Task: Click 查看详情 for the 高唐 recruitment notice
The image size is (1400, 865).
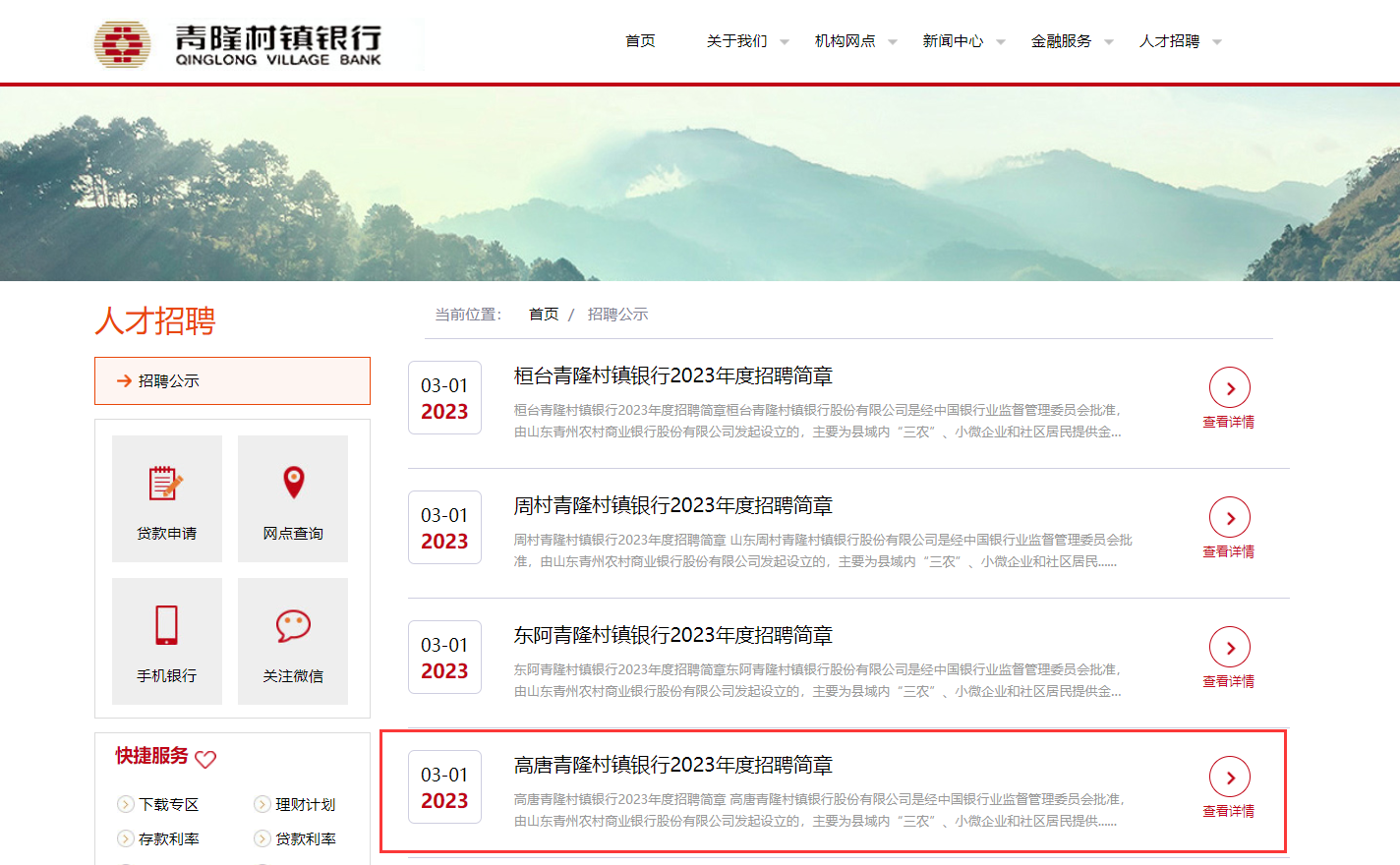Action: click(1229, 811)
